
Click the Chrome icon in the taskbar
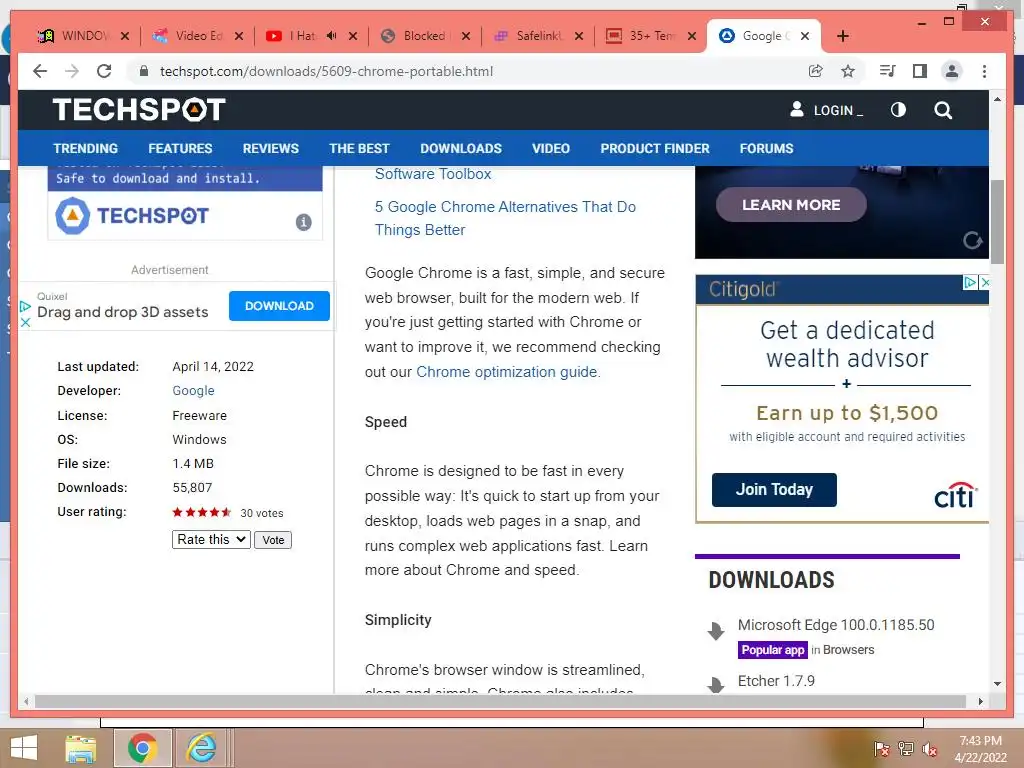click(142, 748)
